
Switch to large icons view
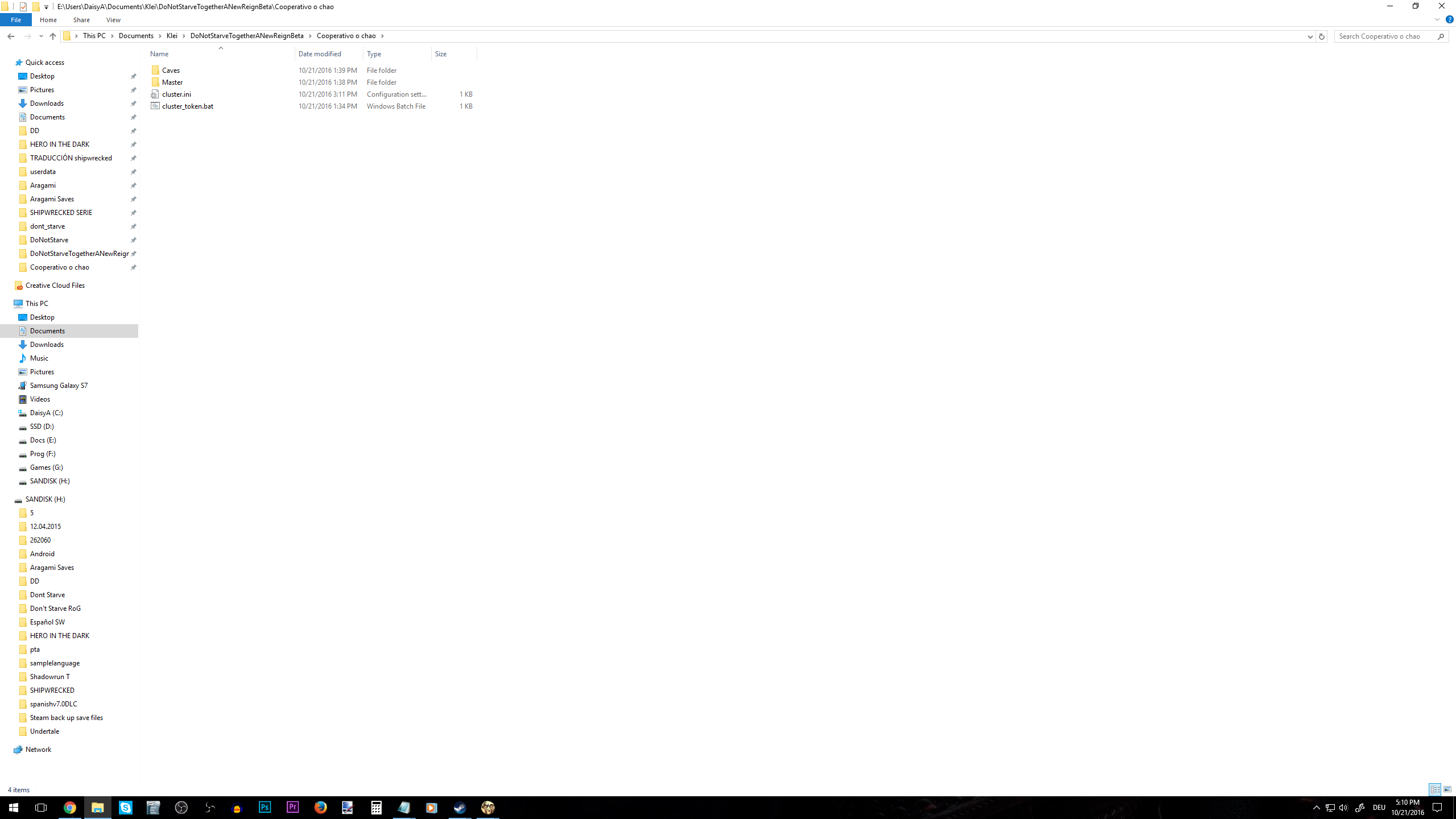(x=1447, y=789)
